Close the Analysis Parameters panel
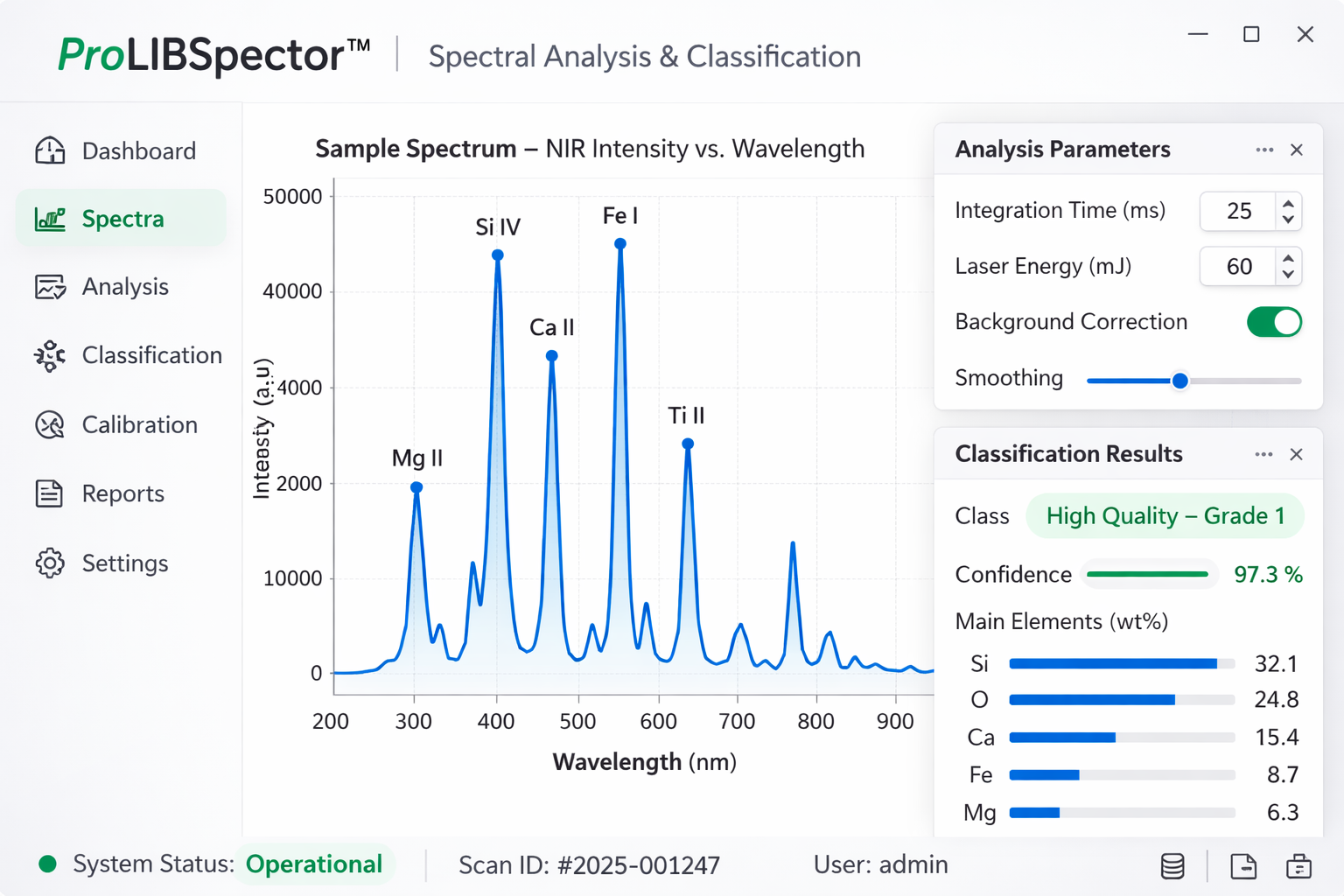Image resolution: width=1344 pixels, height=896 pixels. (x=1297, y=150)
